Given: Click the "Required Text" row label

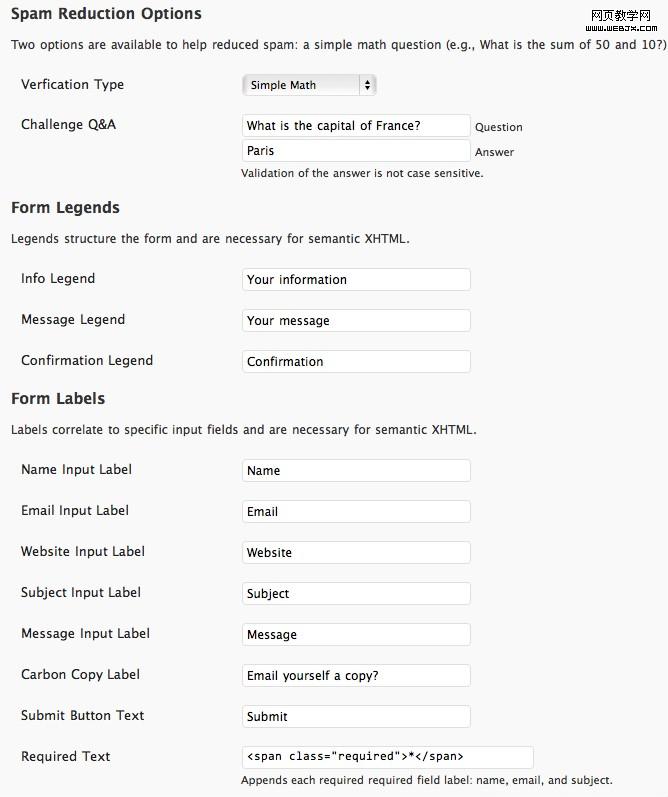Looking at the screenshot, I should [65, 757].
